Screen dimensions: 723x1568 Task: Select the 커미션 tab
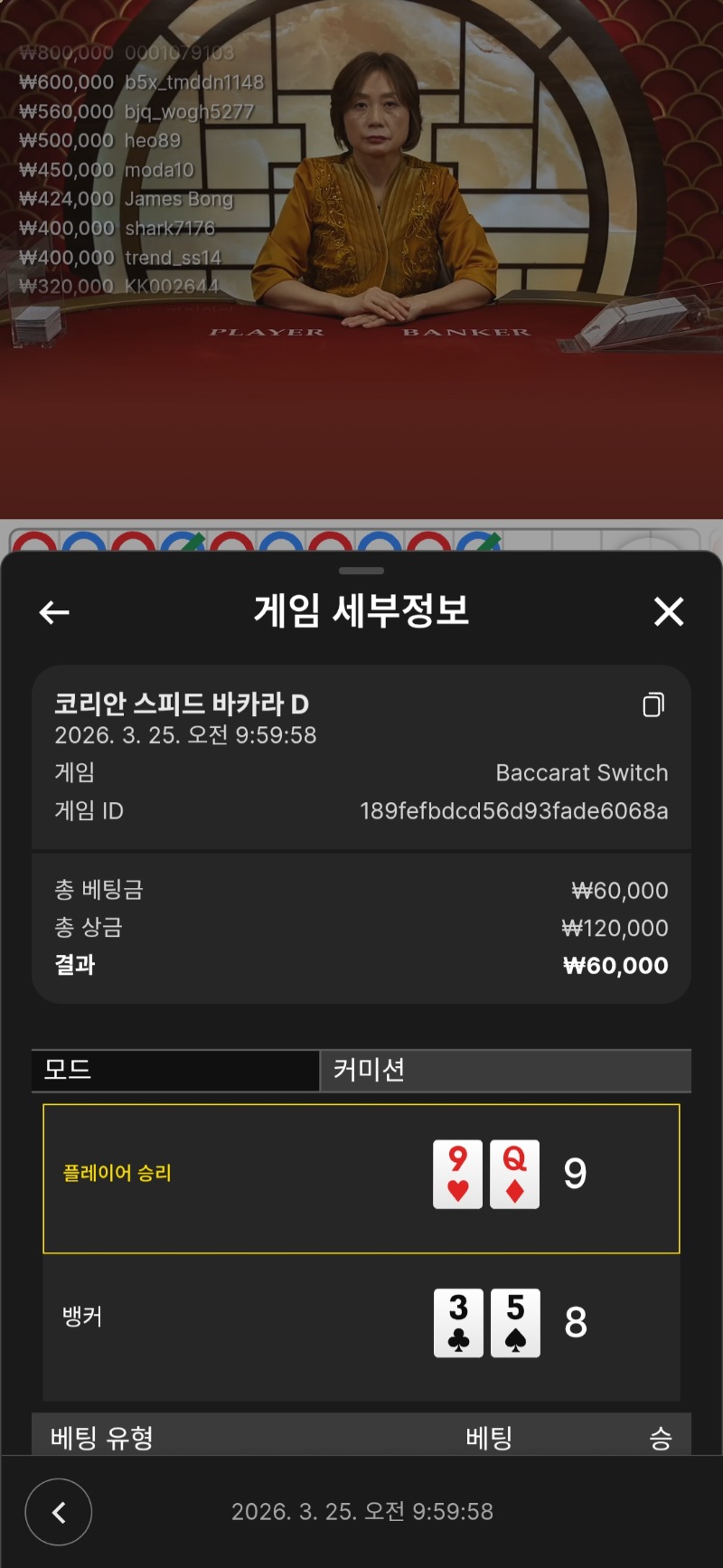[506, 1070]
